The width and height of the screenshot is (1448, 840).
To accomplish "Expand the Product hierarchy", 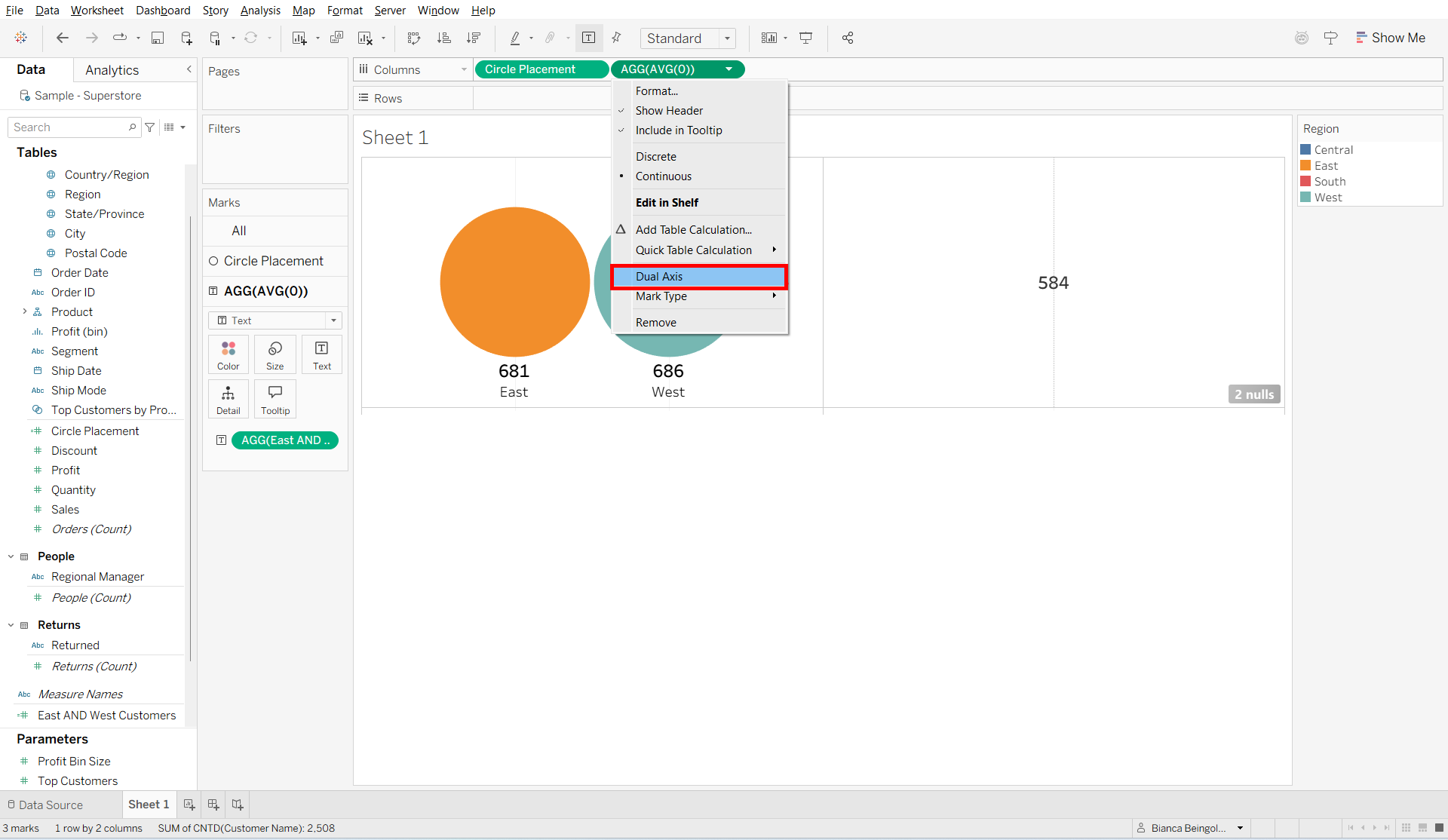I will [x=24, y=311].
